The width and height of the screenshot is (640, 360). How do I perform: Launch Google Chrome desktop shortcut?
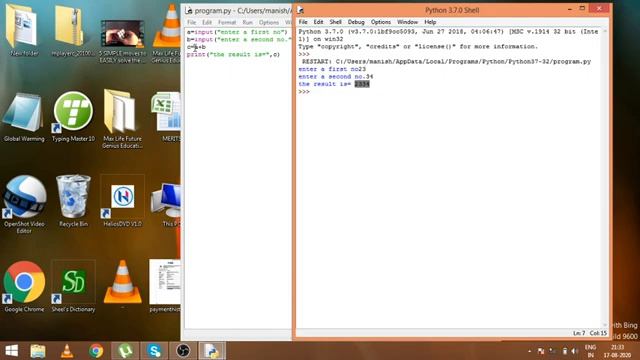pyautogui.click(x=24, y=287)
